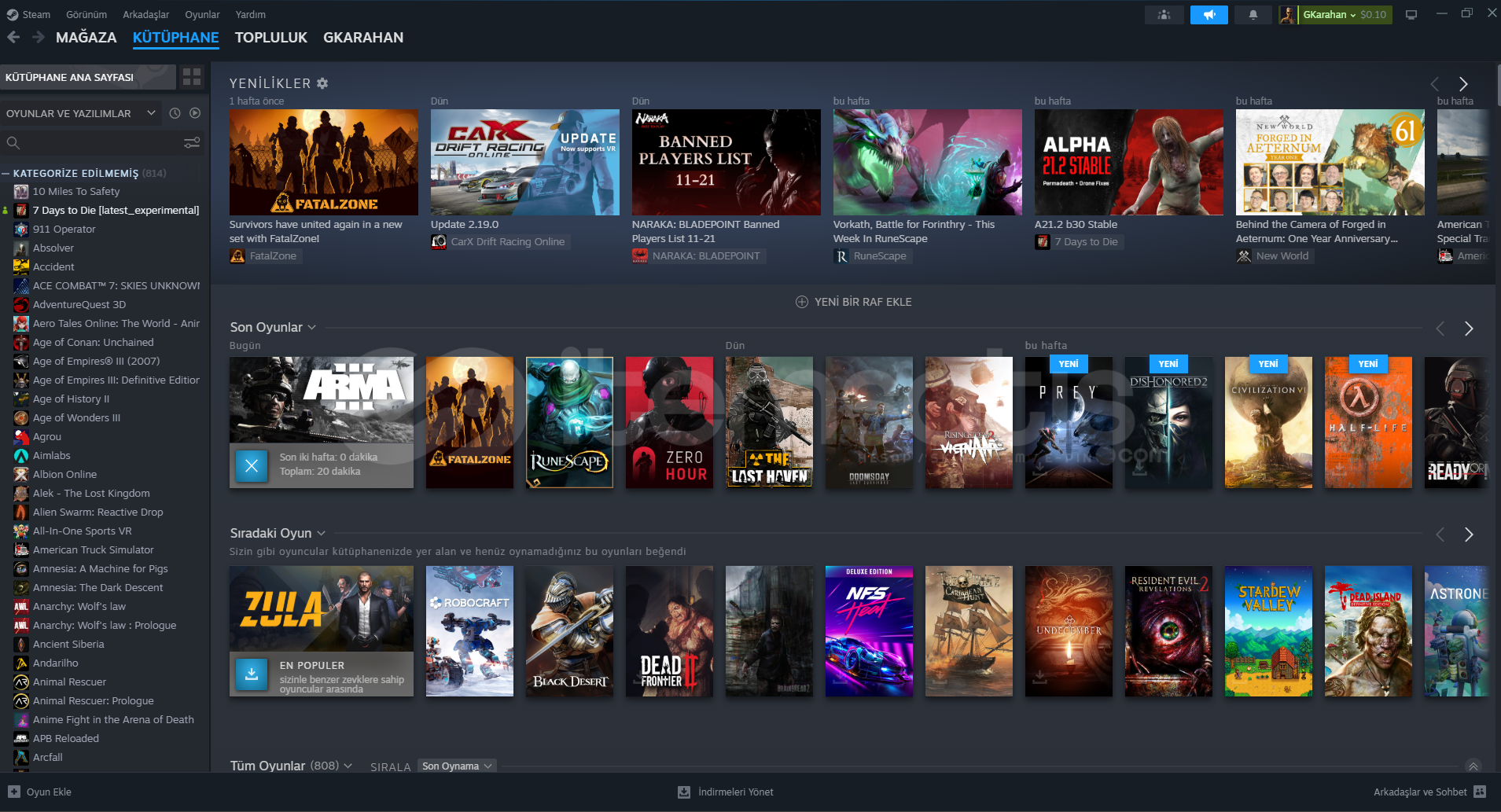Image resolution: width=1501 pixels, height=812 pixels.
Task: Open NFS Heat game cover
Action: coord(869,631)
